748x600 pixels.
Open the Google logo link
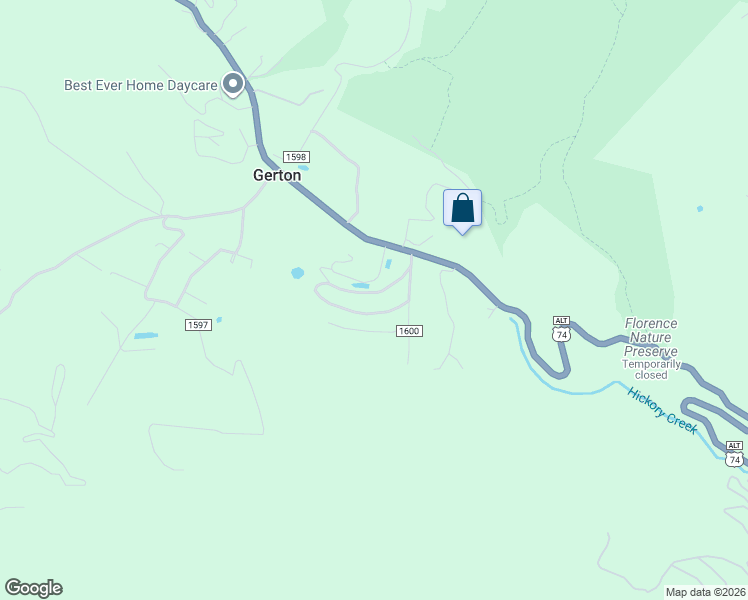pyautogui.click(x=33, y=588)
